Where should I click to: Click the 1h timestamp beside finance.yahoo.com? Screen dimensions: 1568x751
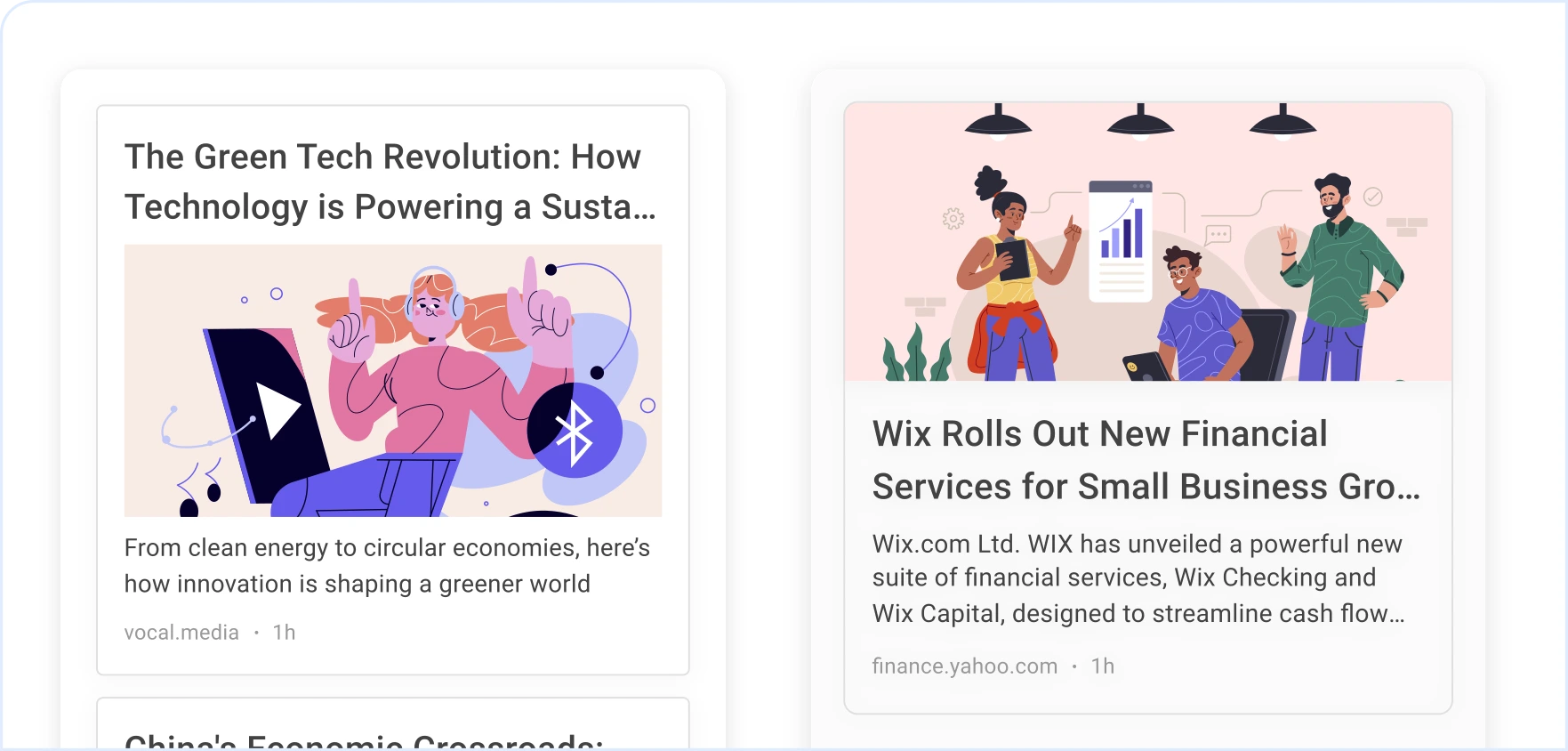pyautogui.click(x=1102, y=666)
